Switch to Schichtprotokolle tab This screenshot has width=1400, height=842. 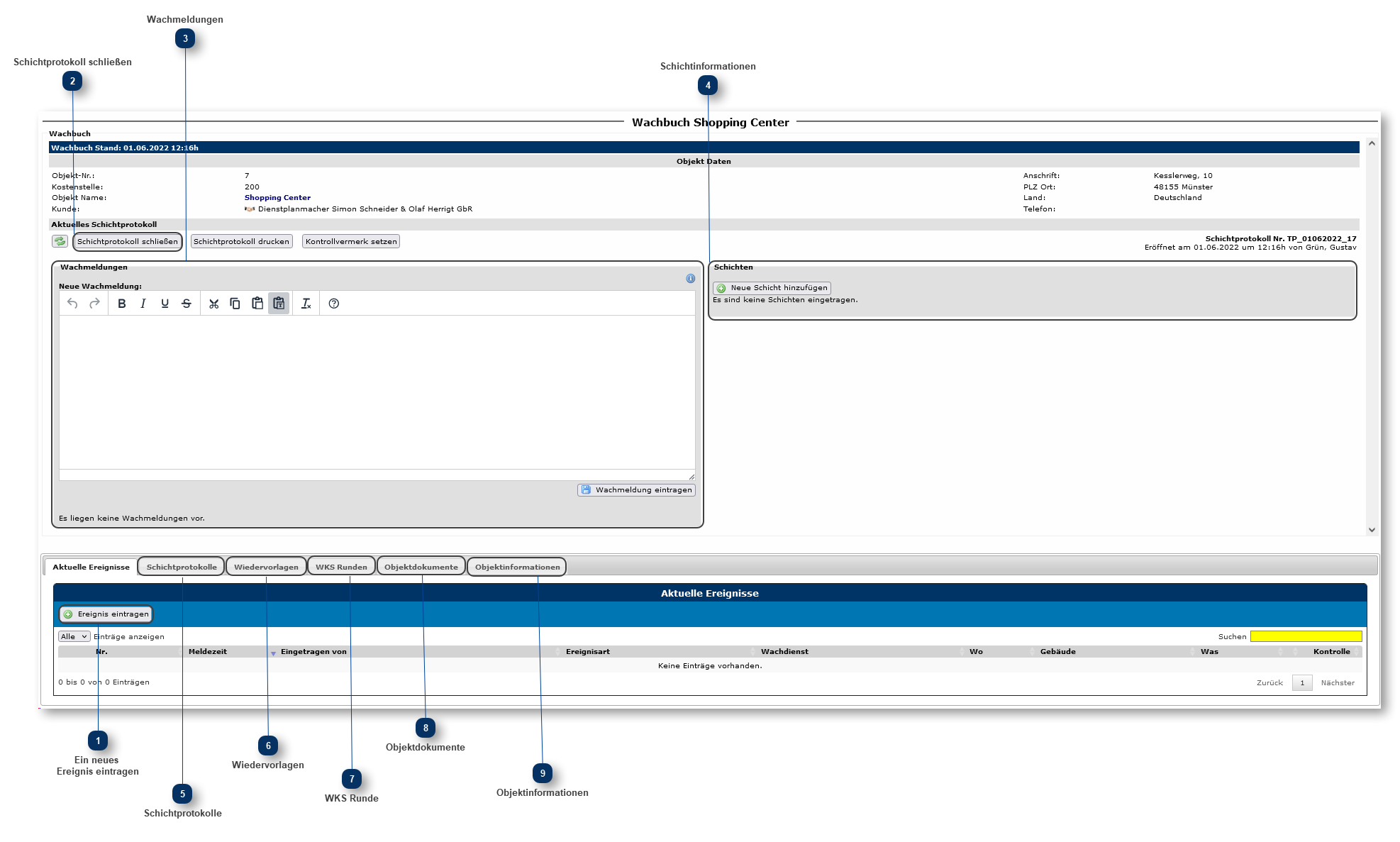[x=182, y=567]
